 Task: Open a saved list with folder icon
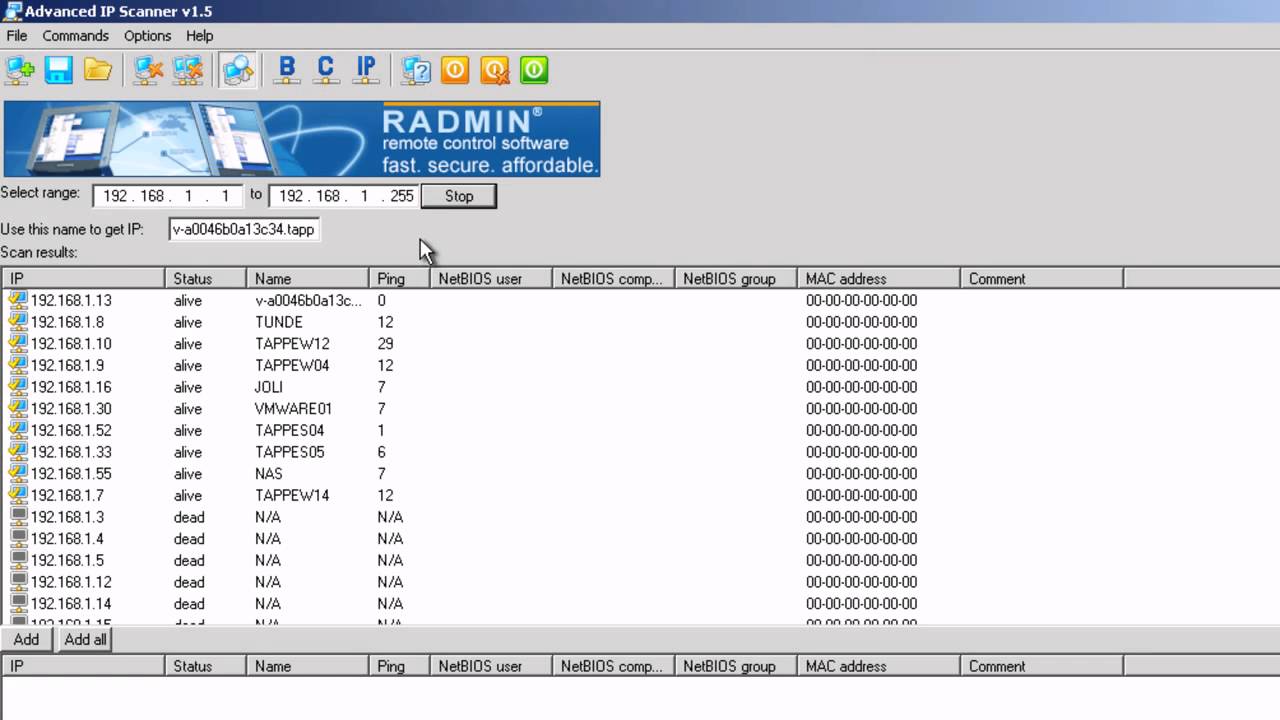[98, 70]
